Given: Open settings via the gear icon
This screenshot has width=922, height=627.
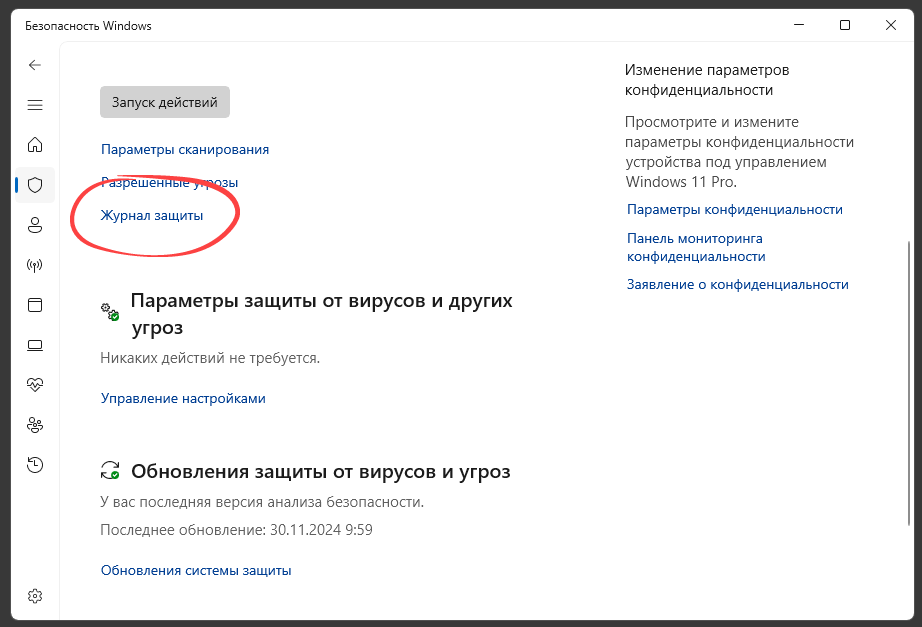Looking at the screenshot, I should (35, 596).
